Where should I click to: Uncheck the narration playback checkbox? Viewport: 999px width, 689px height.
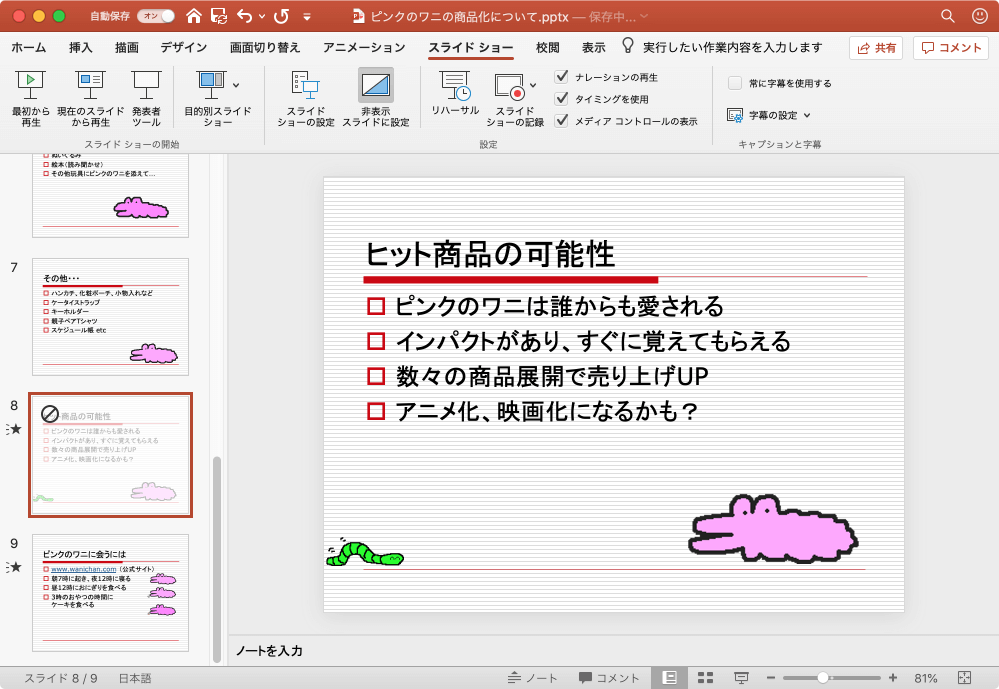coord(562,77)
